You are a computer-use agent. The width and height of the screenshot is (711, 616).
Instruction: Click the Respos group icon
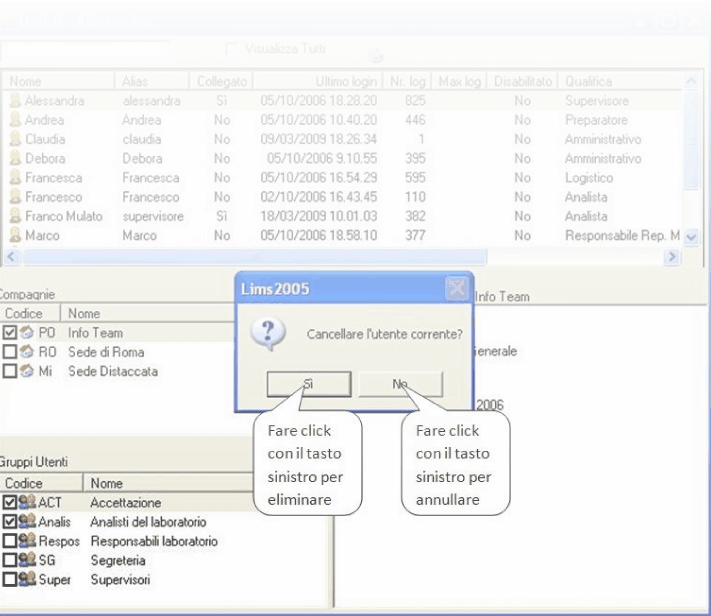27,540
